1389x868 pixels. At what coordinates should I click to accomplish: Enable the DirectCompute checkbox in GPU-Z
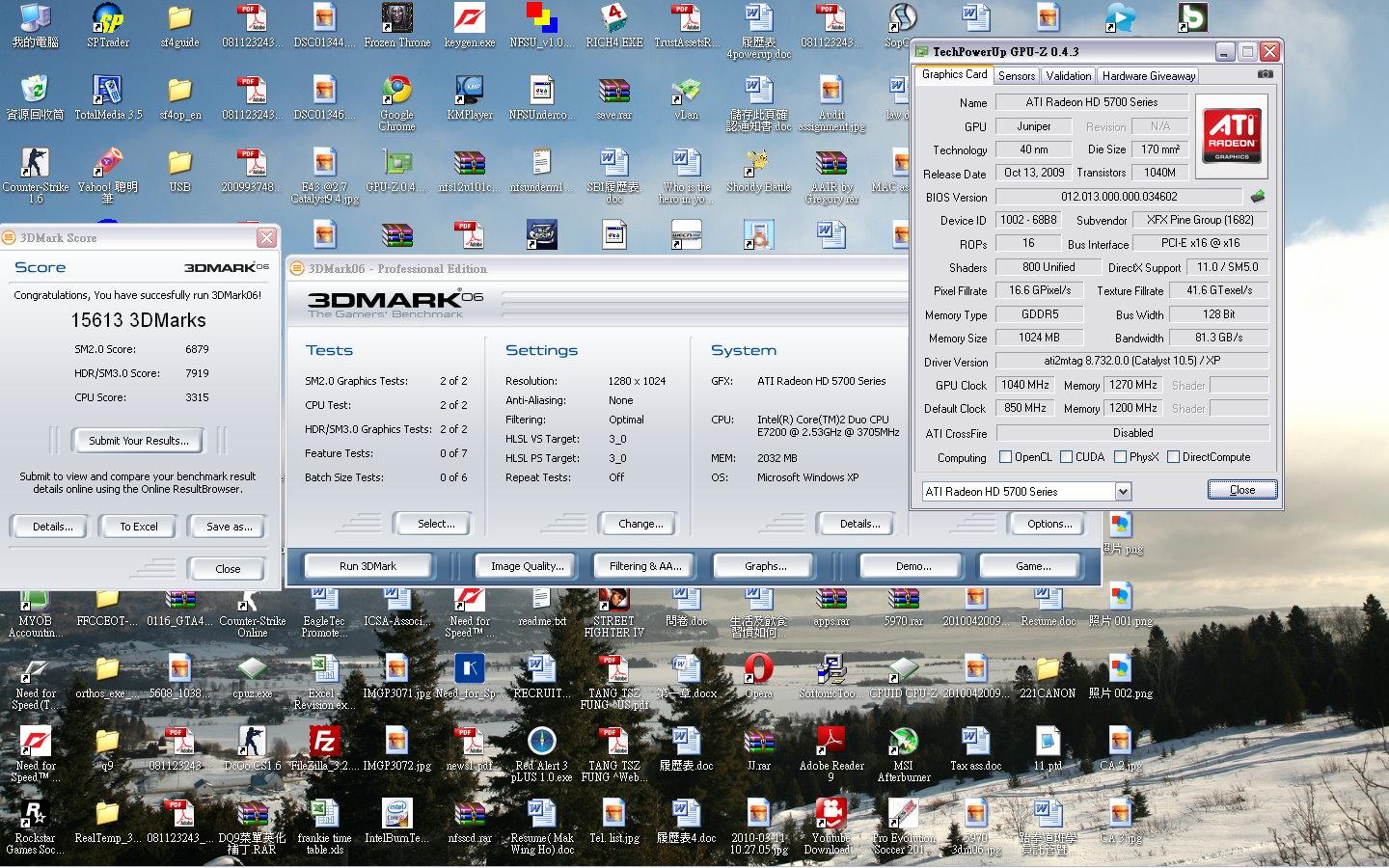pos(1173,457)
